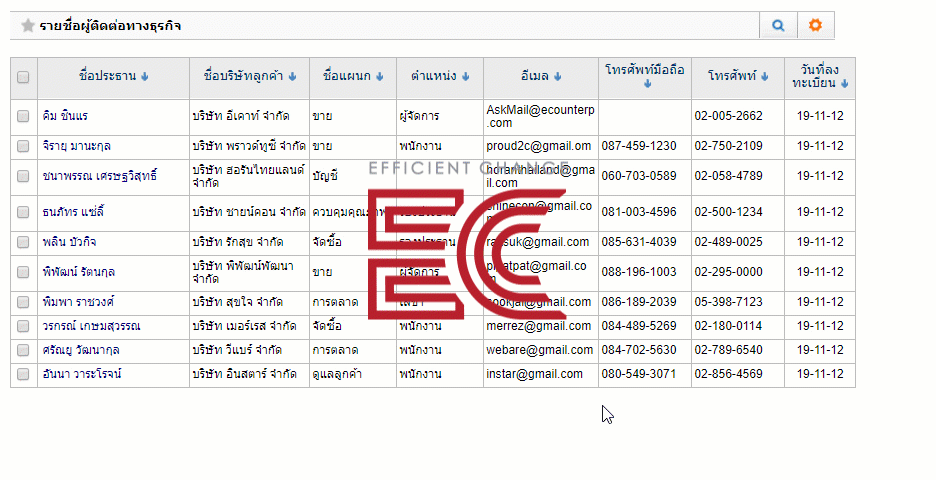Click phone number 05-398-7123
Screen dimensions: 936x480
tap(728, 302)
